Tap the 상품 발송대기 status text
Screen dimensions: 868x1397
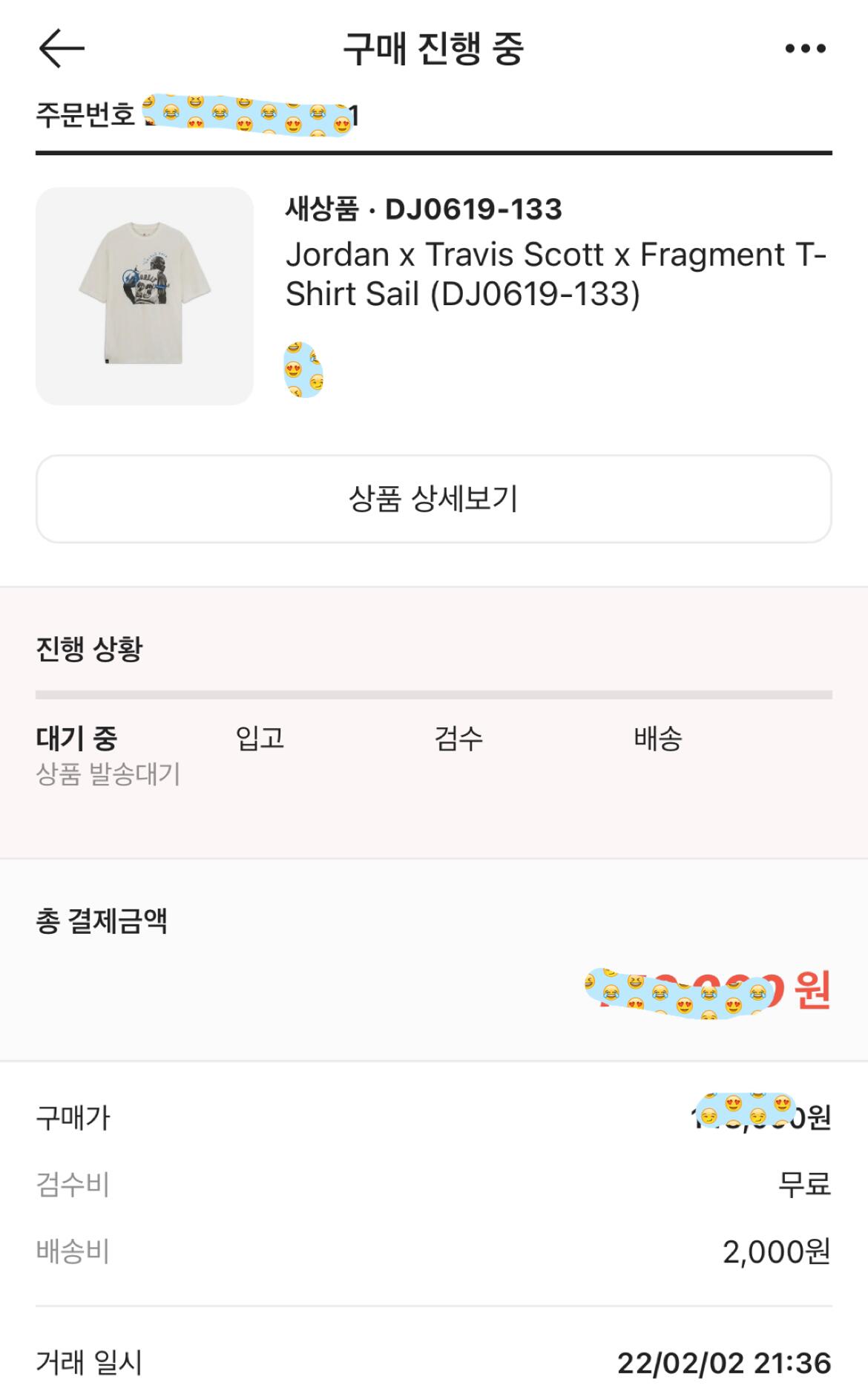(108, 774)
